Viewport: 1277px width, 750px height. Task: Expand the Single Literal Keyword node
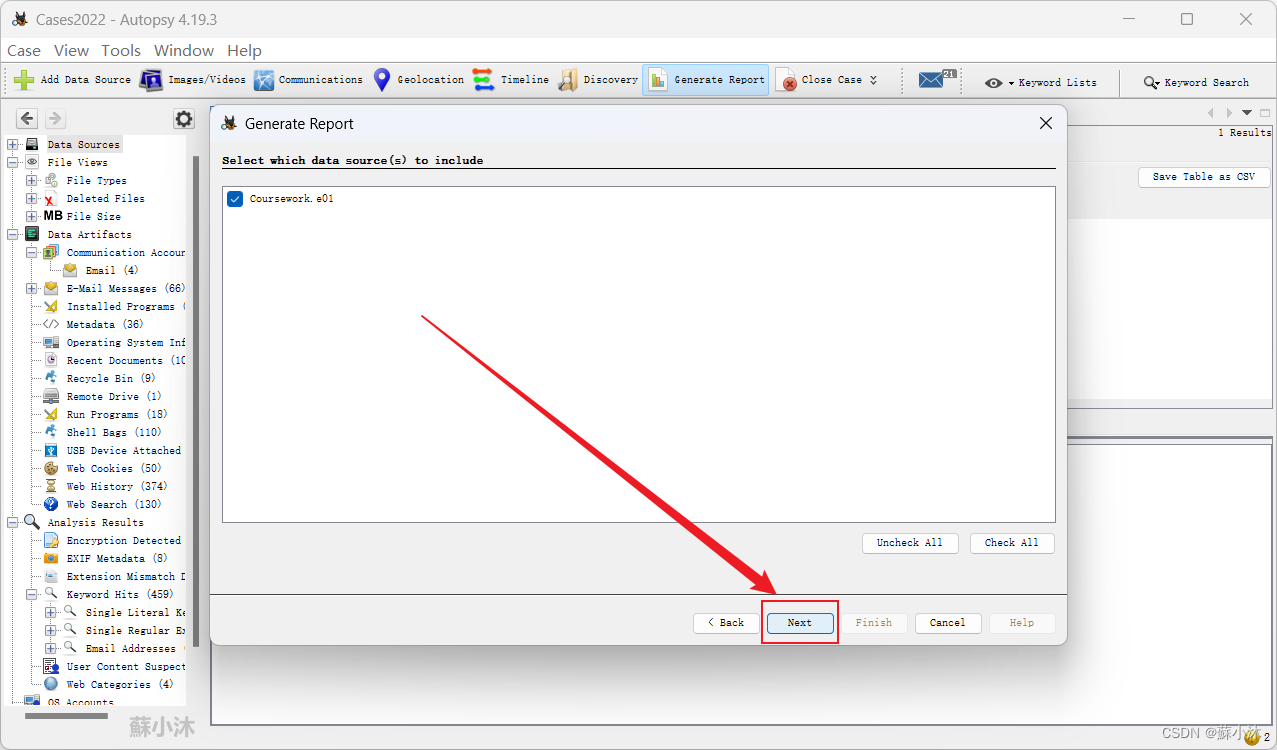(51, 613)
